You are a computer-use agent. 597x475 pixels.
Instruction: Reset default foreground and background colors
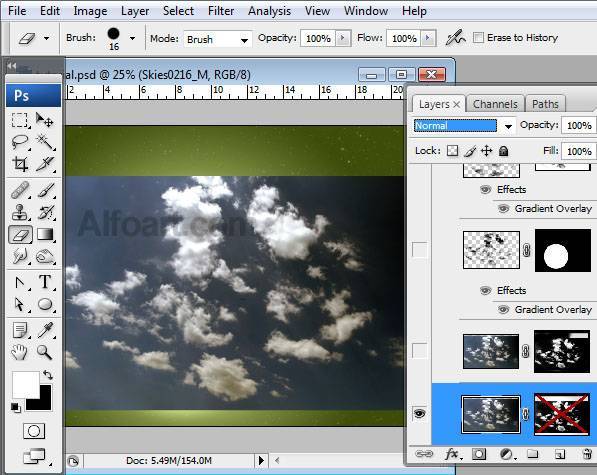pos(16,408)
